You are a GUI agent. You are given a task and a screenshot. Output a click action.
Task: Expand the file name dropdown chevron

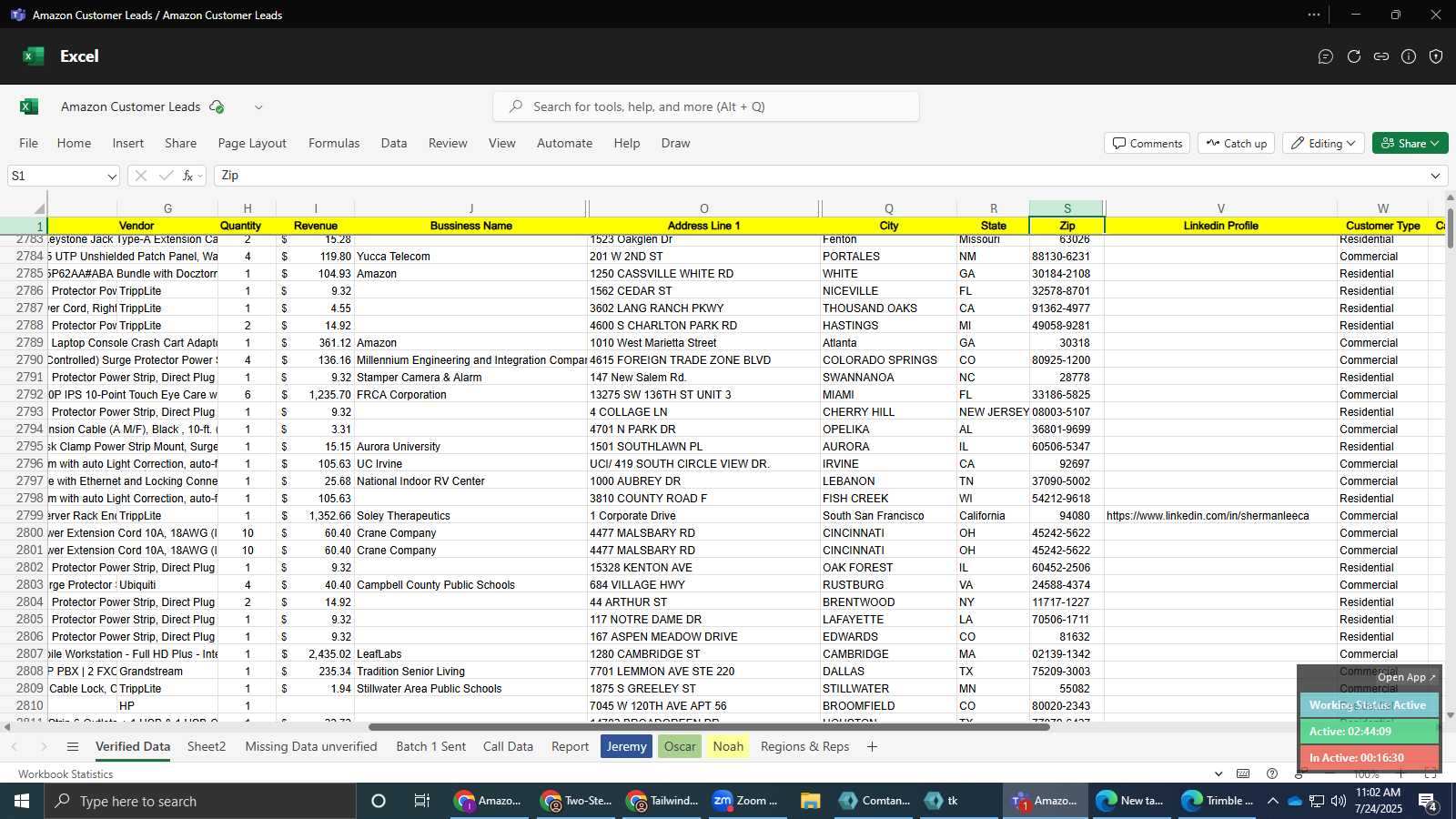258,107
